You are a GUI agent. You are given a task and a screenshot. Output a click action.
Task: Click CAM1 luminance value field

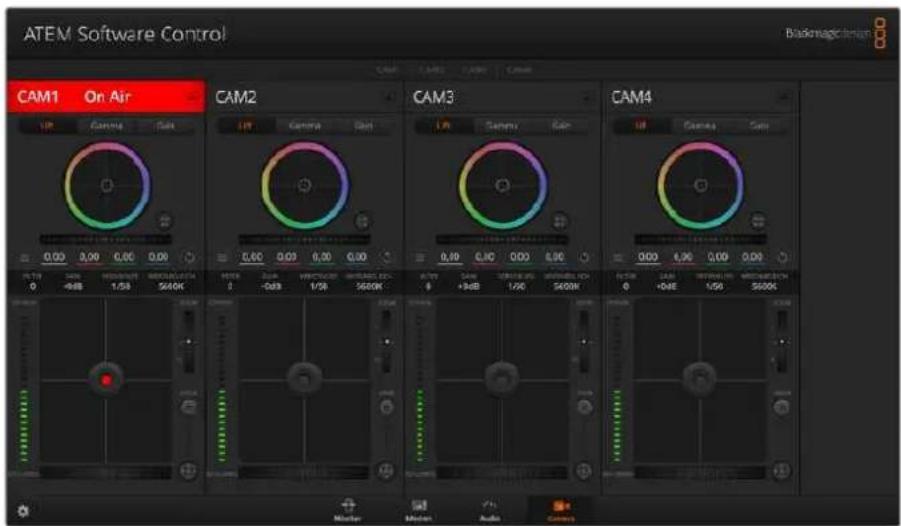[x=55, y=258]
